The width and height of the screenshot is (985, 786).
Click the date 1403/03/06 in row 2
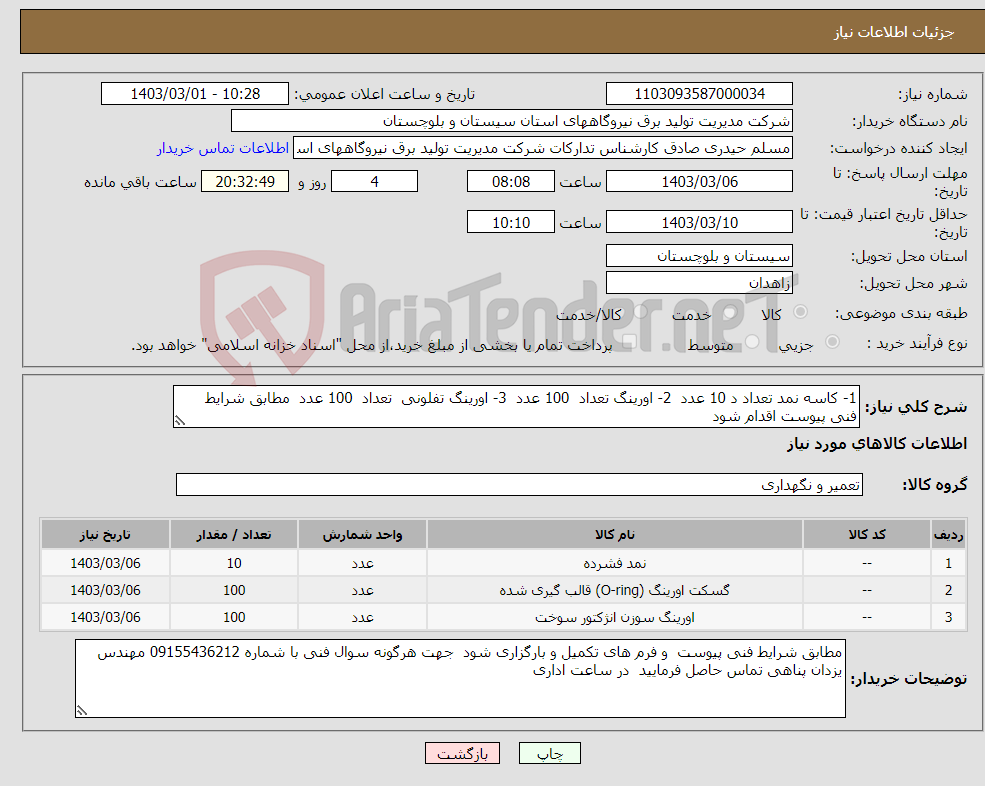[x=105, y=591]
